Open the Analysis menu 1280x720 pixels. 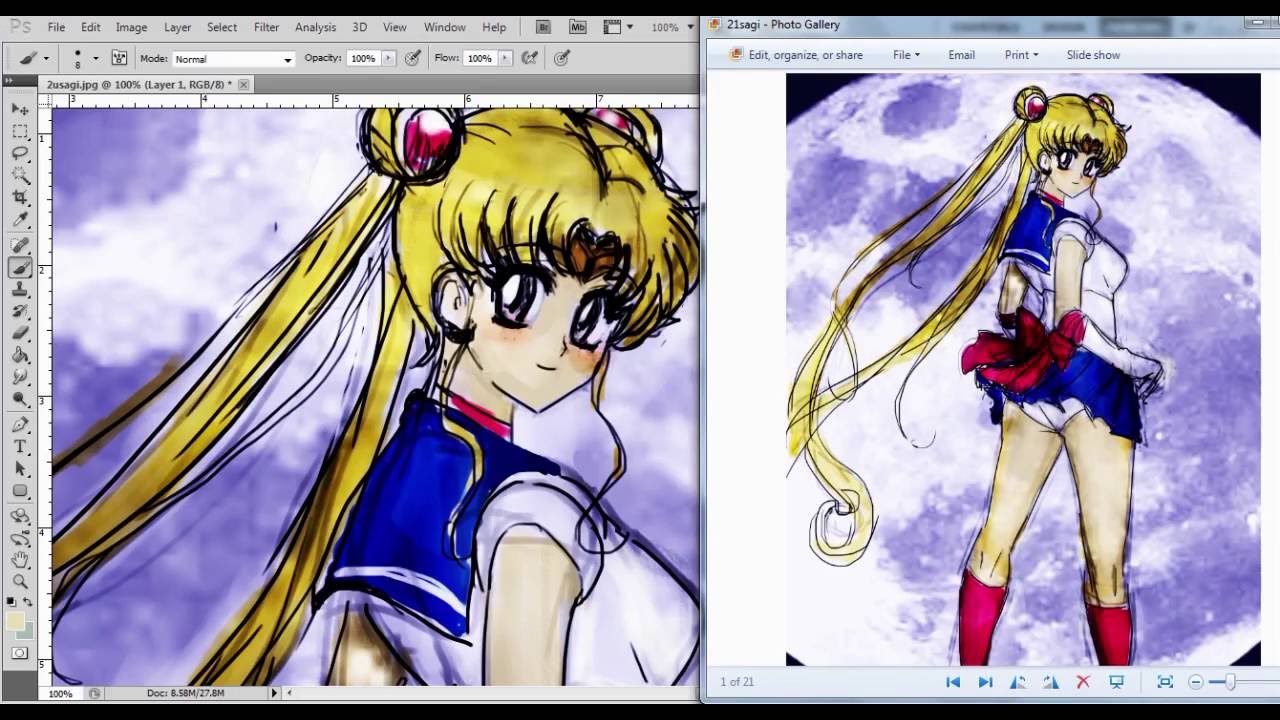point(315,27)
